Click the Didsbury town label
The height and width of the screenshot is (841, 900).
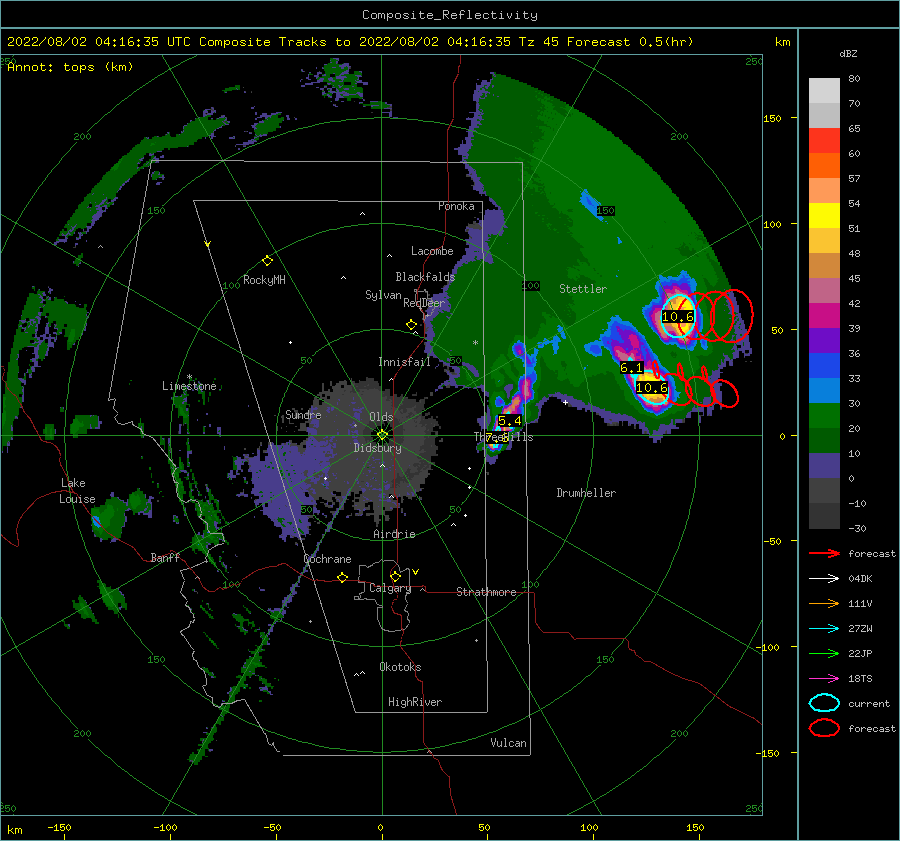point(377,448)
